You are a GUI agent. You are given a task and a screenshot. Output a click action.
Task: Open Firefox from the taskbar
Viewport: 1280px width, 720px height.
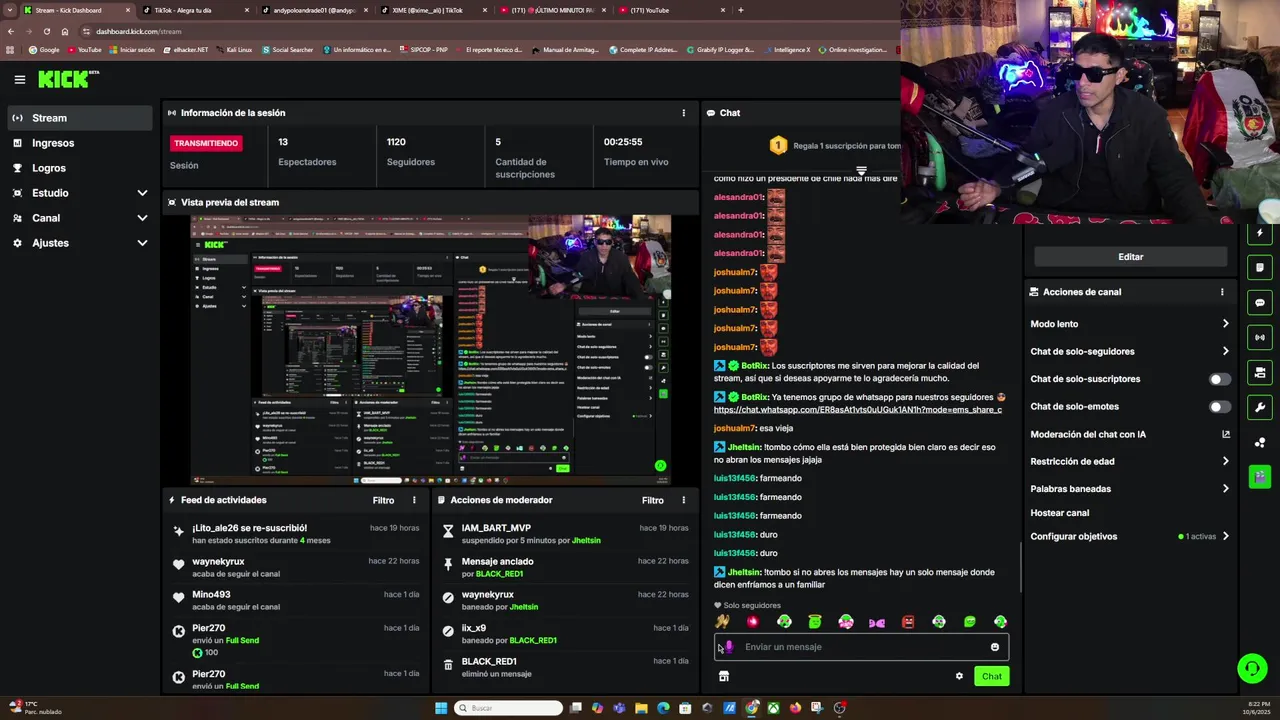click(x=795, y=708)
